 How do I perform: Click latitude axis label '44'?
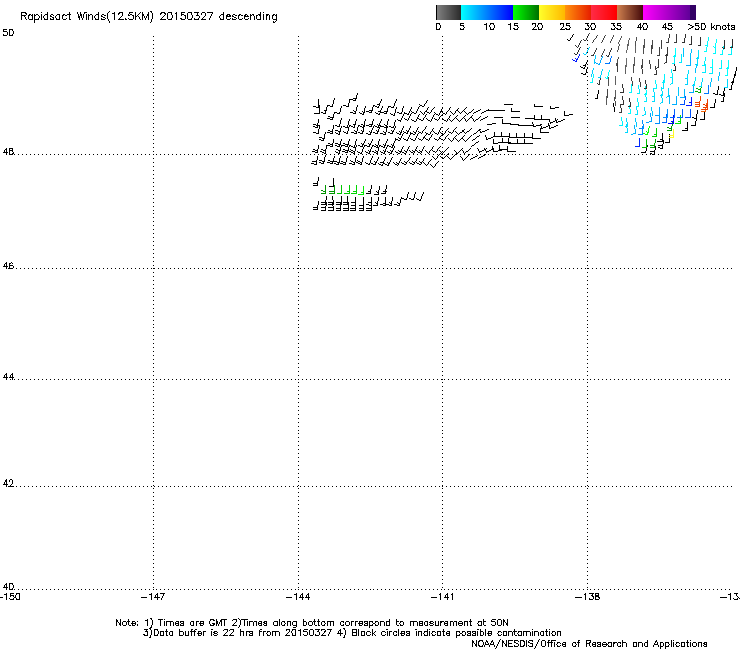[8, 377]
